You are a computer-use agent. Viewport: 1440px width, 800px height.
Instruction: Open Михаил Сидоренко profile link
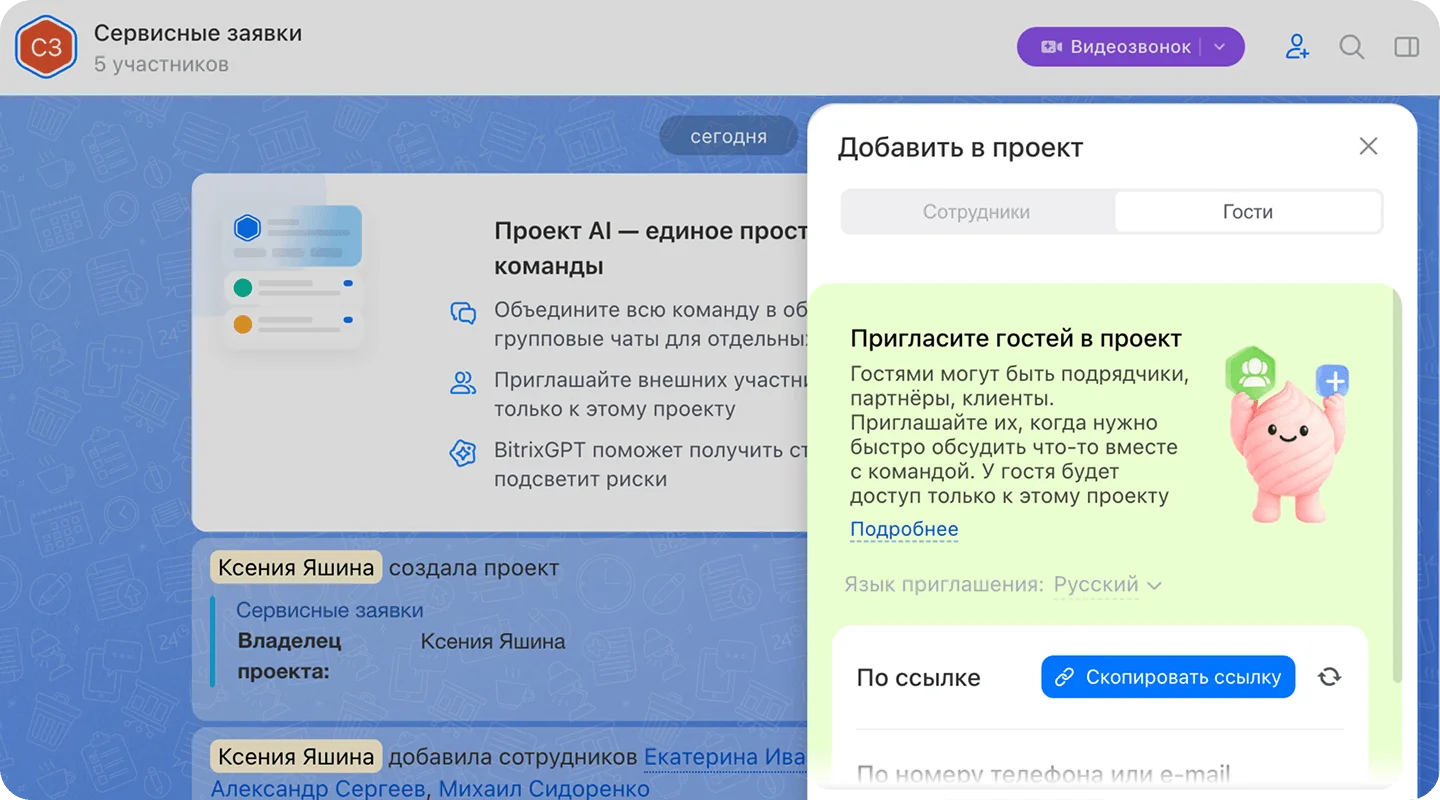[x=544, y=789]
